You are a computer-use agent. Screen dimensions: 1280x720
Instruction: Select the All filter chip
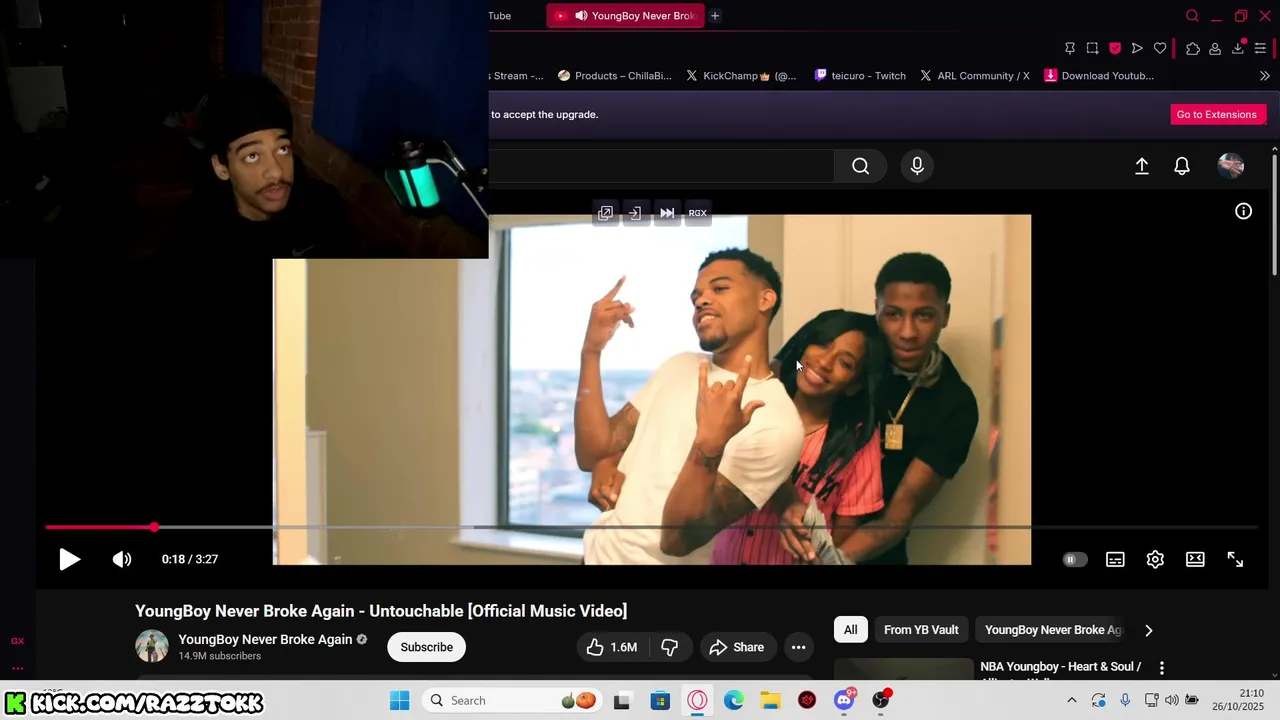tap(850, 630)
